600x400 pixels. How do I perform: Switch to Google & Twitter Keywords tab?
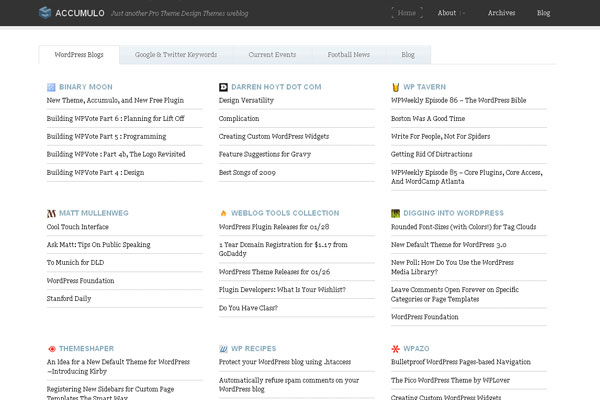[176, 55]
